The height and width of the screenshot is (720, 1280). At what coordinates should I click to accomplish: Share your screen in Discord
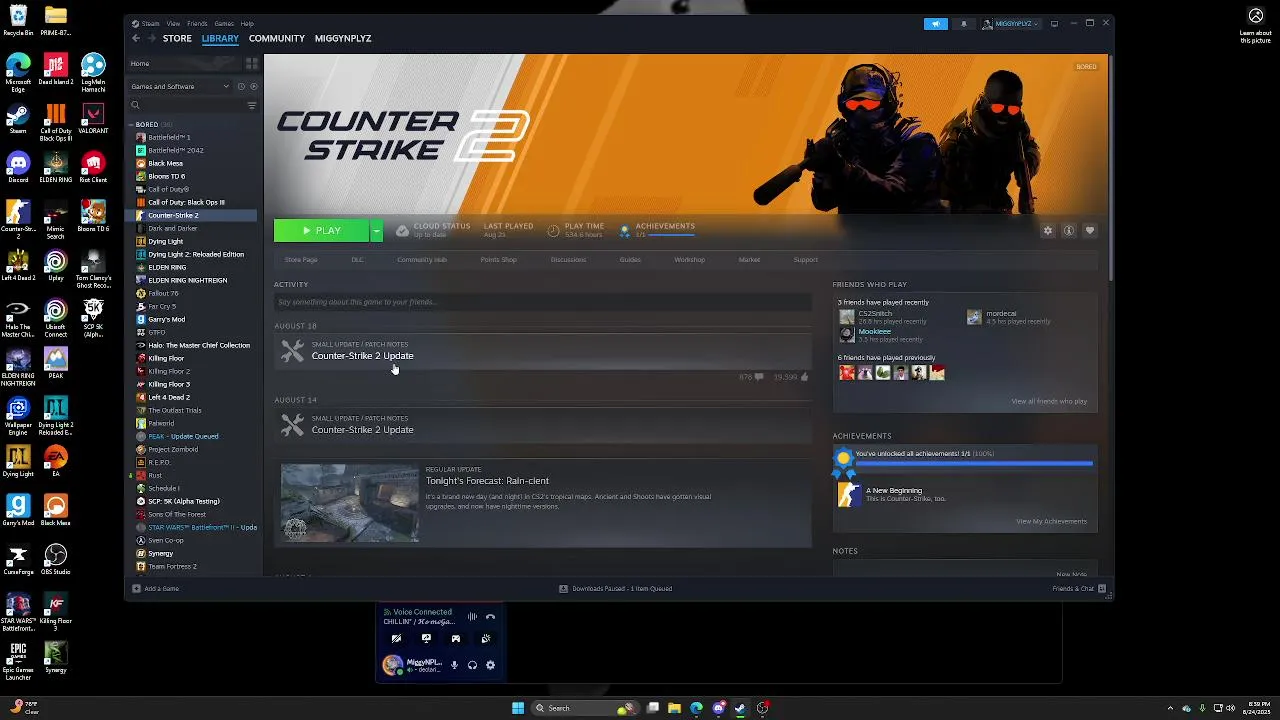tap(426, 638)
